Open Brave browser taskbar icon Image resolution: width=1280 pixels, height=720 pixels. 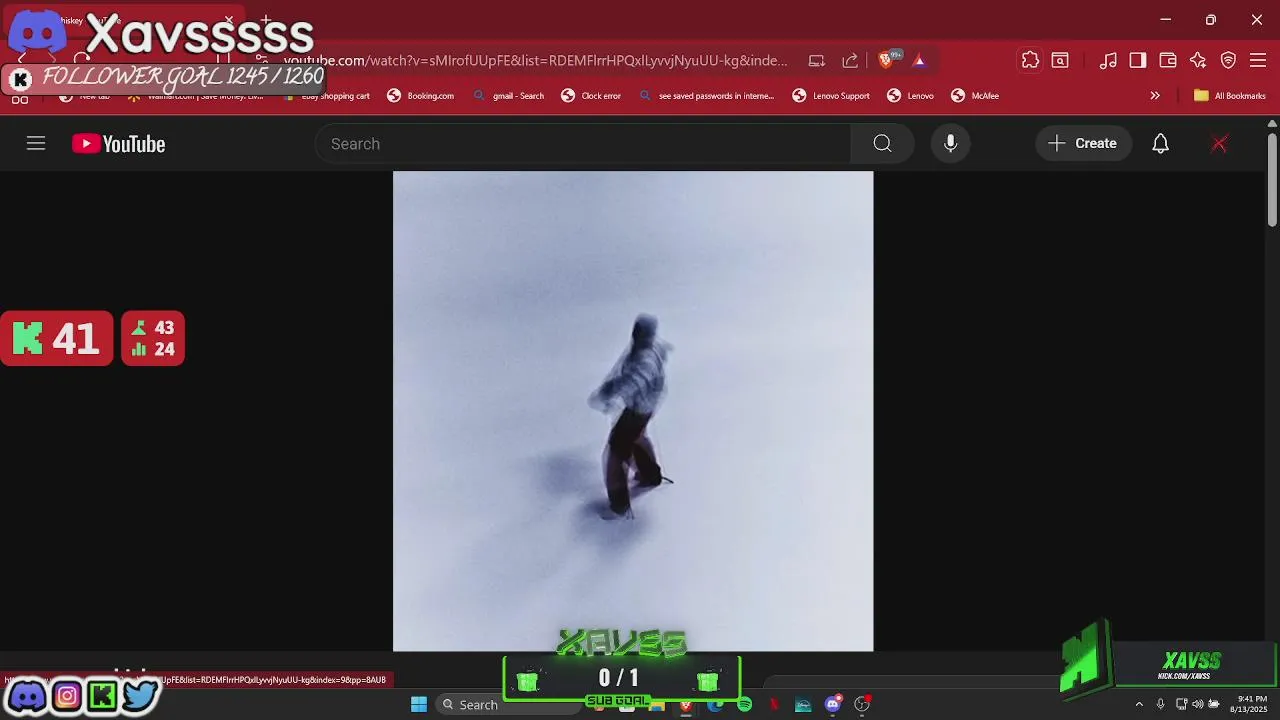686,706
